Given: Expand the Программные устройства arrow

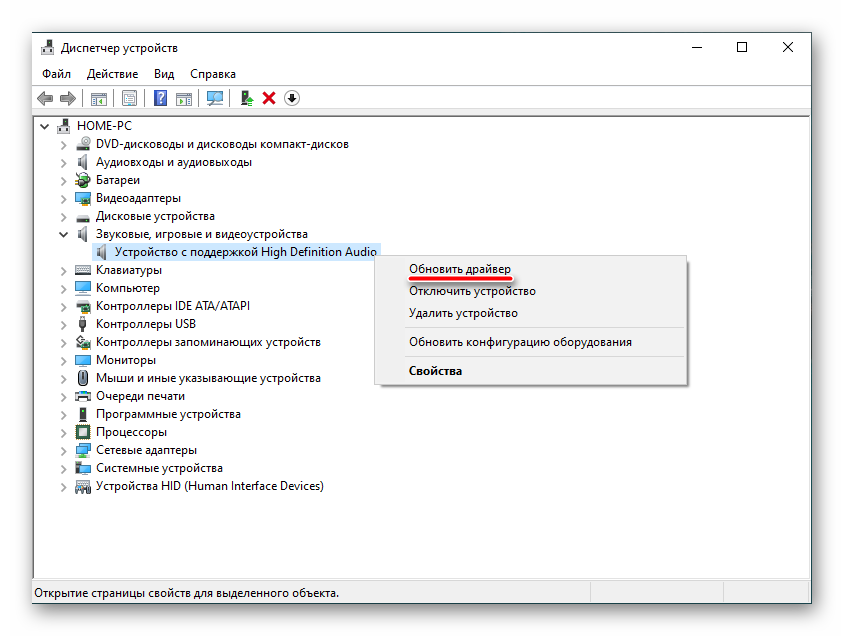Looking at the screenshot, I should tap(64, 414).
